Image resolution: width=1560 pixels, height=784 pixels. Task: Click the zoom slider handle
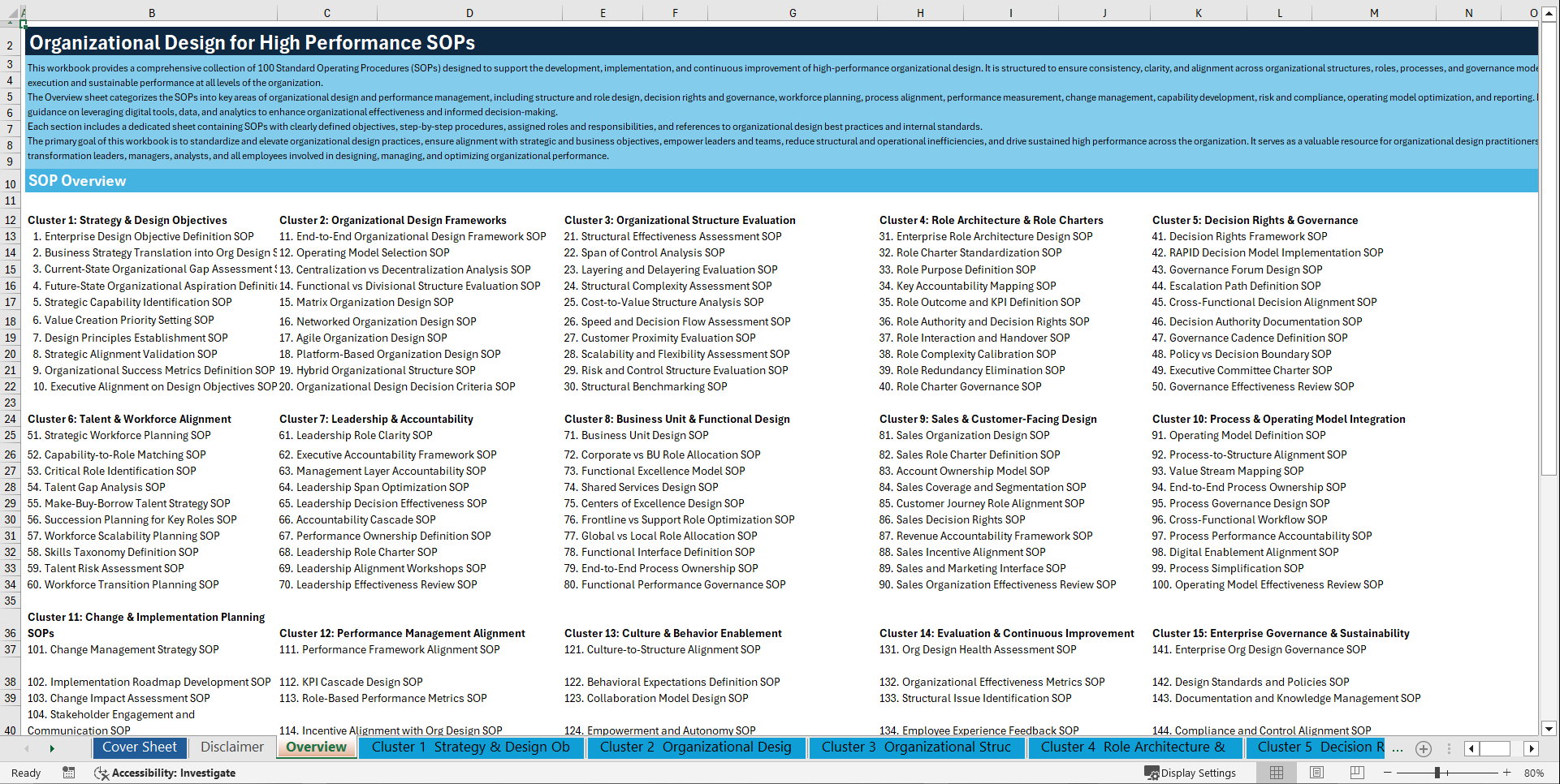1437,773
